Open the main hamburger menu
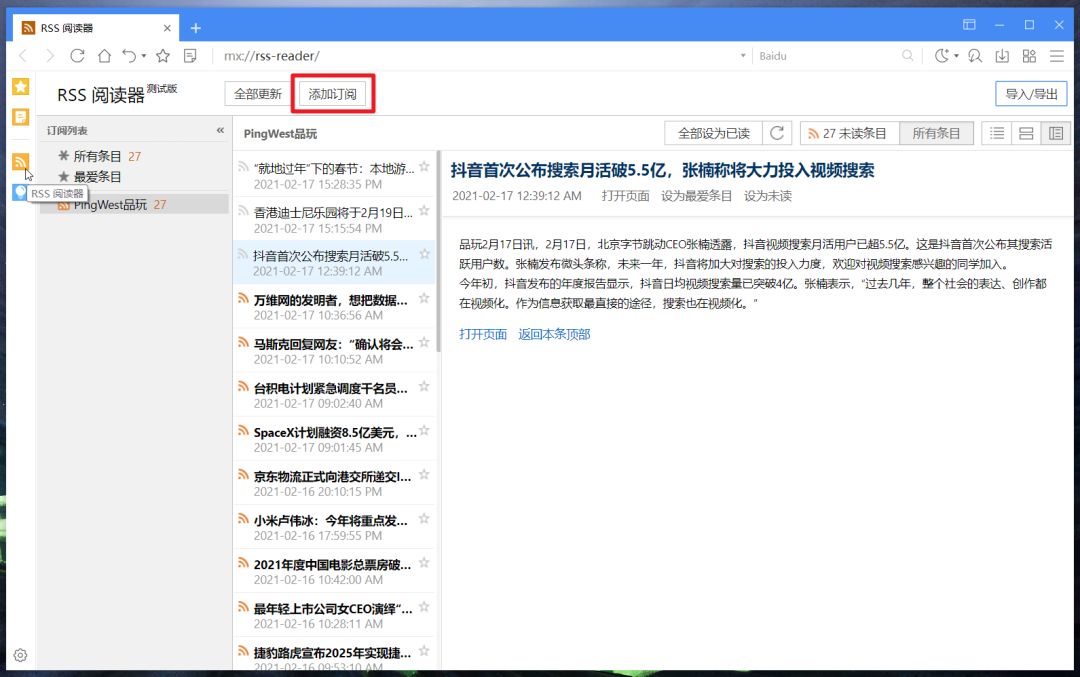Image resolution: width=1080 pixels, height=677 pixels. 1057,56
